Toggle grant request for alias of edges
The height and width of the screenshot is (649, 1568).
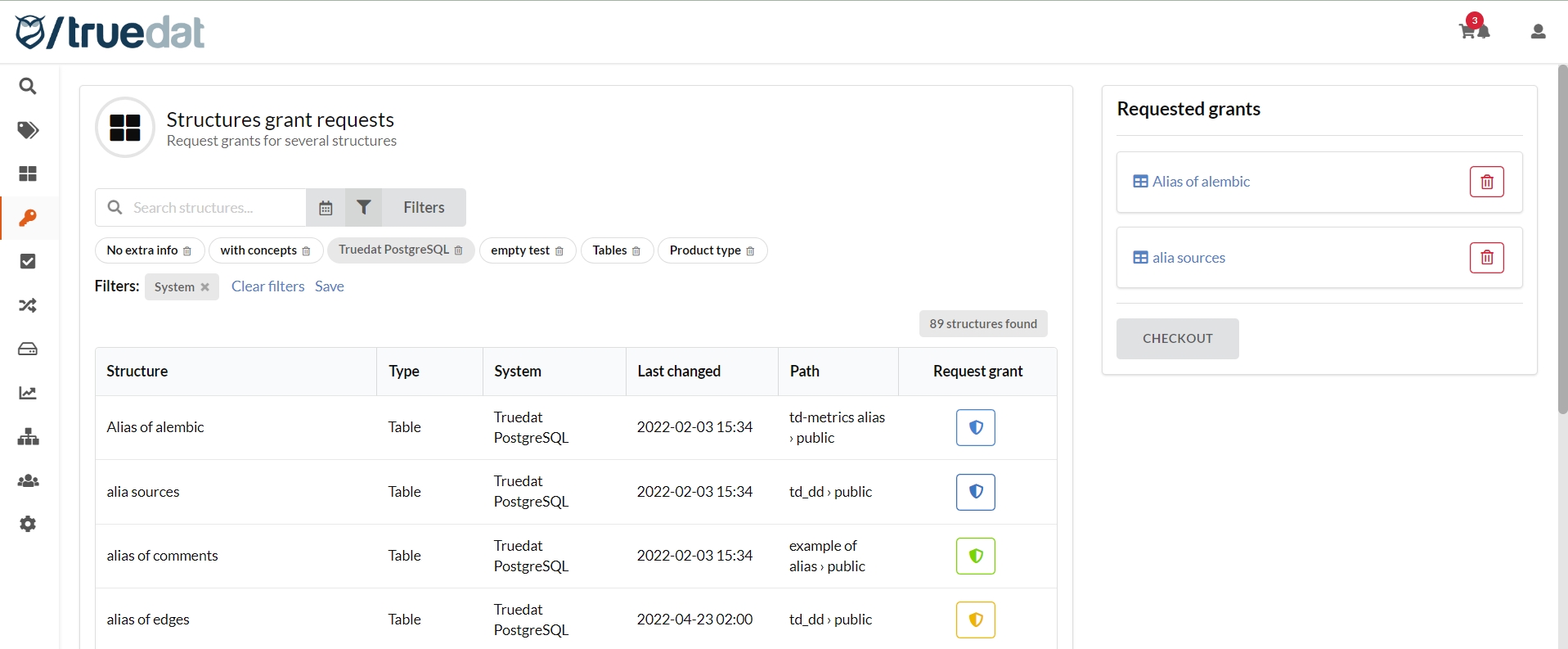click(975, 620)
